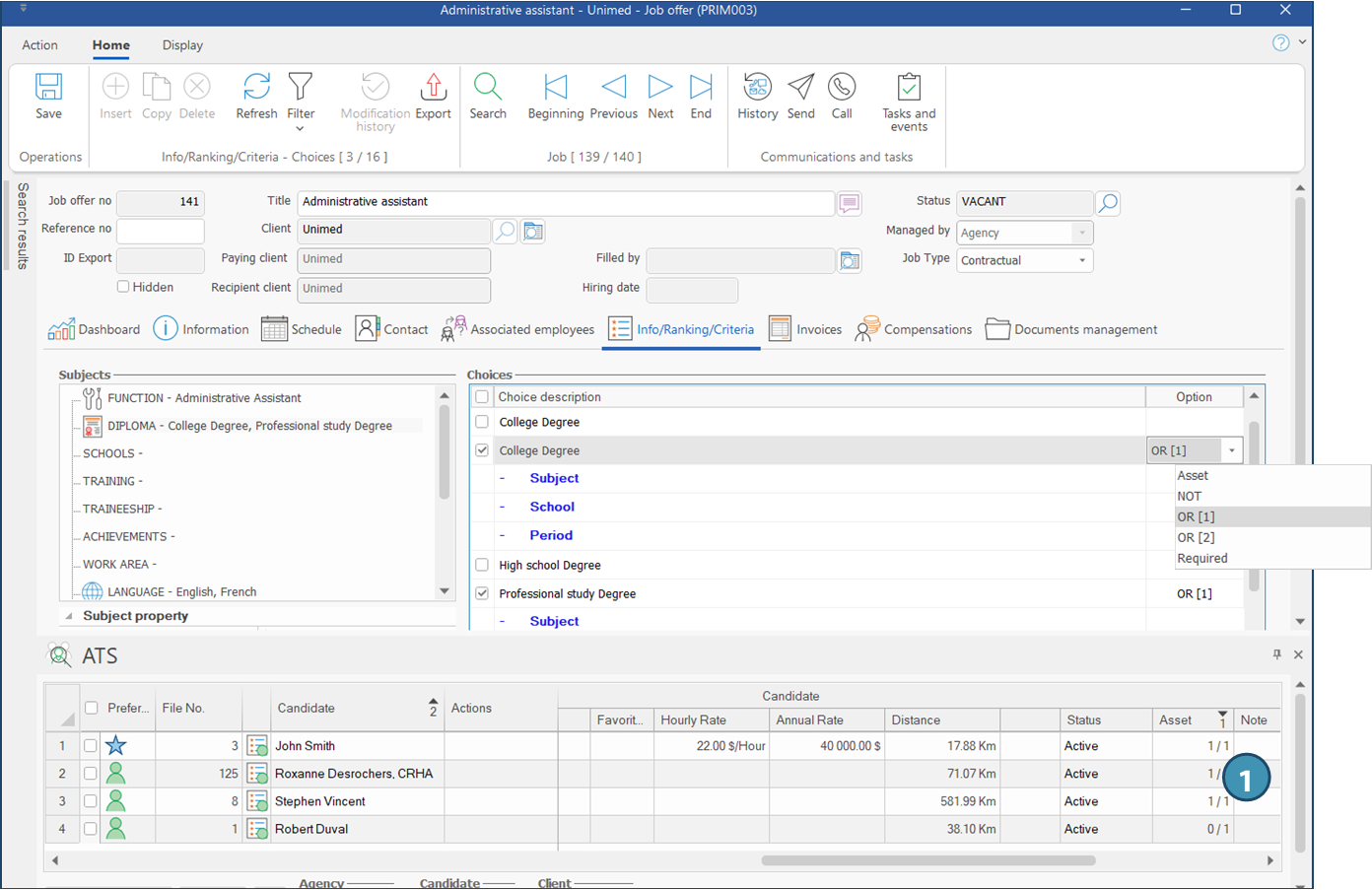Click the ATS horizontal scrollbar
The width and height of the screenshot is (1372, 890).
(x=927, y=860)
